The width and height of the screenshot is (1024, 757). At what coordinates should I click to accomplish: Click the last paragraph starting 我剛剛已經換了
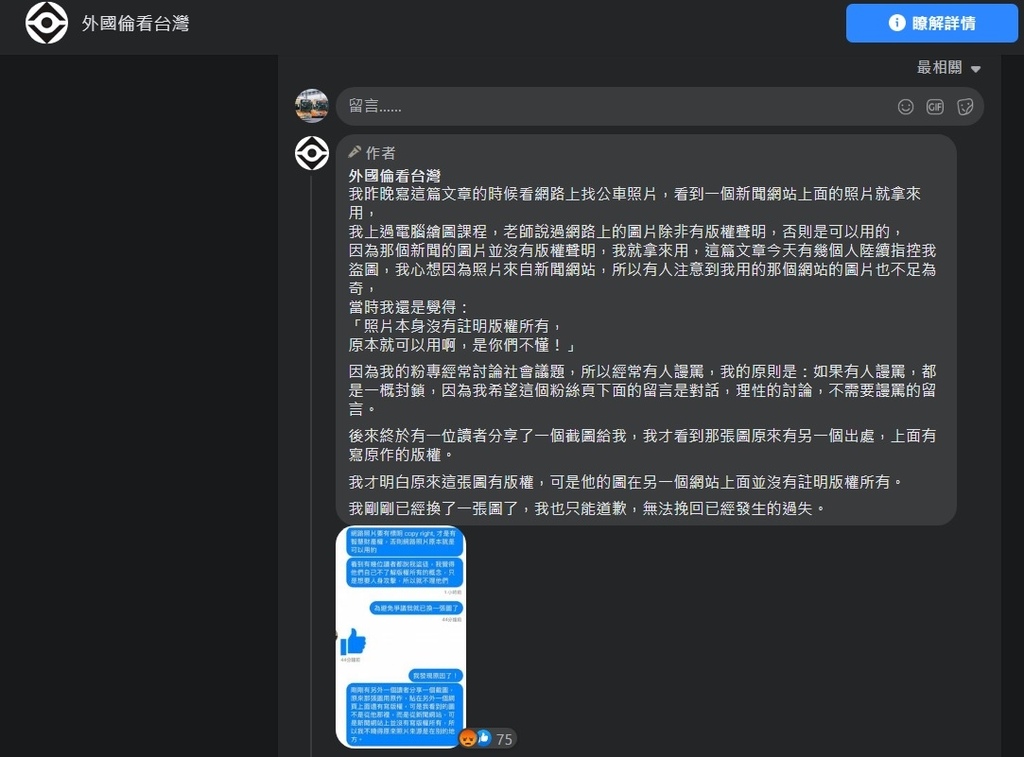(587, 509)
